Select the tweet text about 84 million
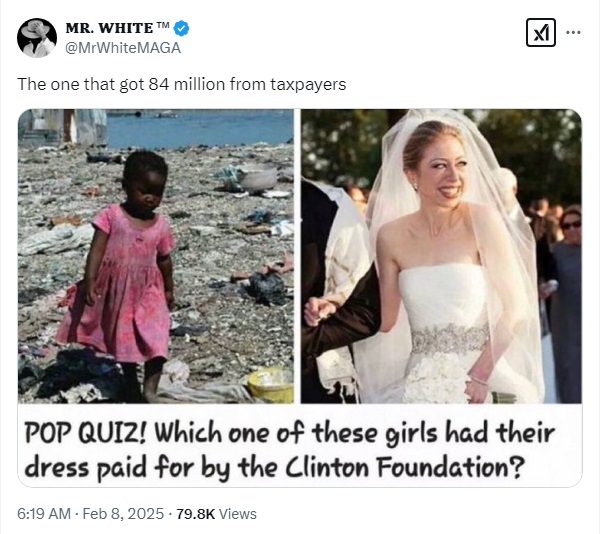 (182, 84)
